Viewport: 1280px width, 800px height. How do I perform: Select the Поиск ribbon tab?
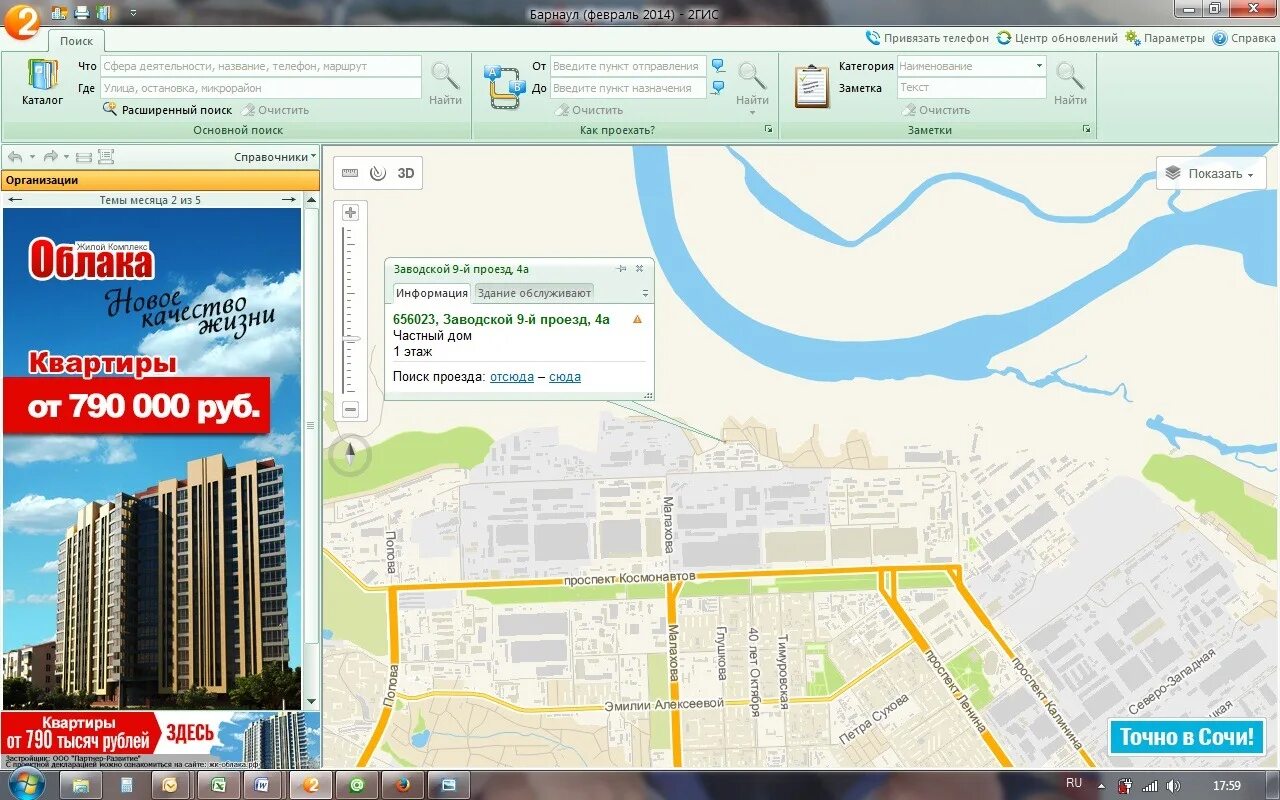point(76,41)
